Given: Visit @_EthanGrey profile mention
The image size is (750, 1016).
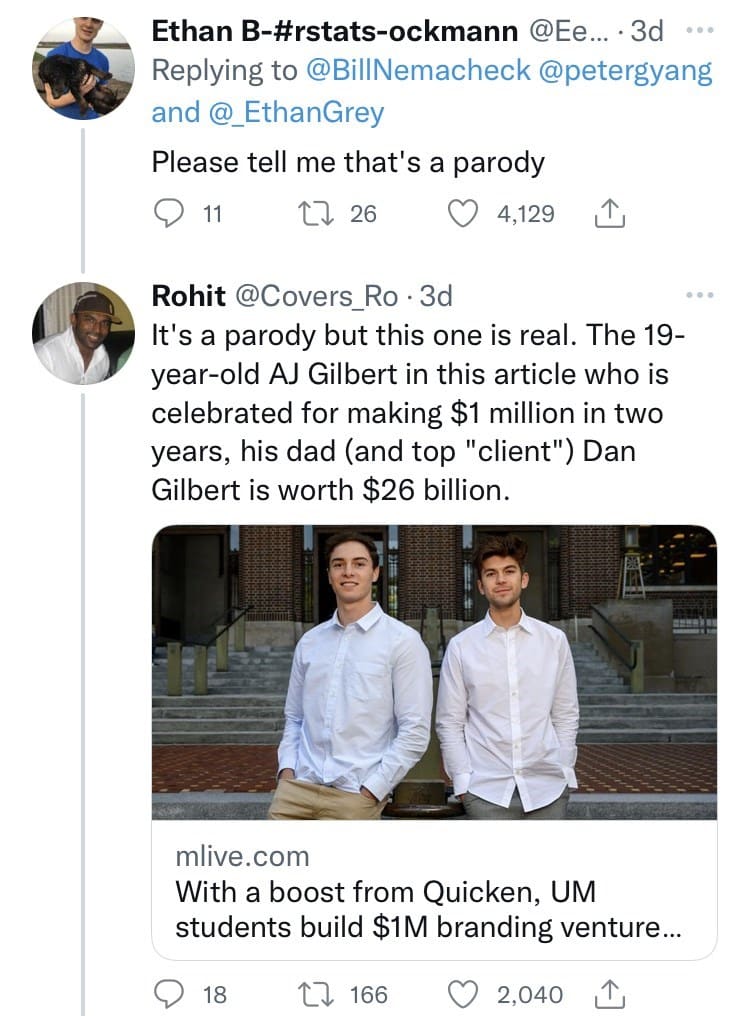Looking at the screenshot, I should 296,113.
